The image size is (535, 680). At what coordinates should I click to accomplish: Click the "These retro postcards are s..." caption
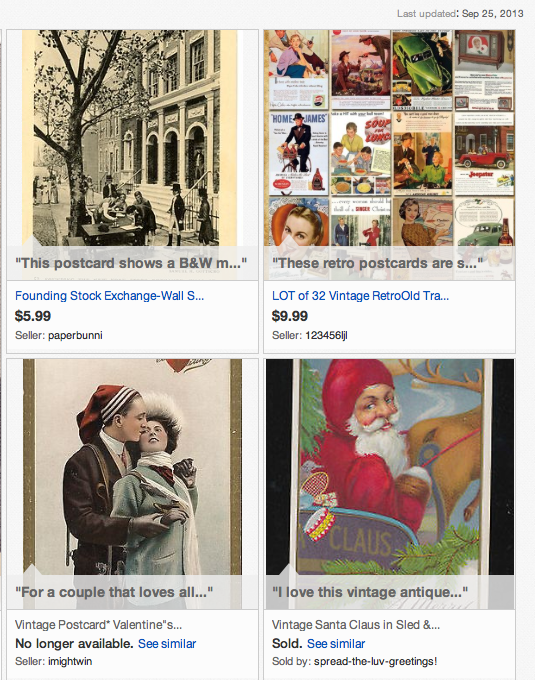377,263
